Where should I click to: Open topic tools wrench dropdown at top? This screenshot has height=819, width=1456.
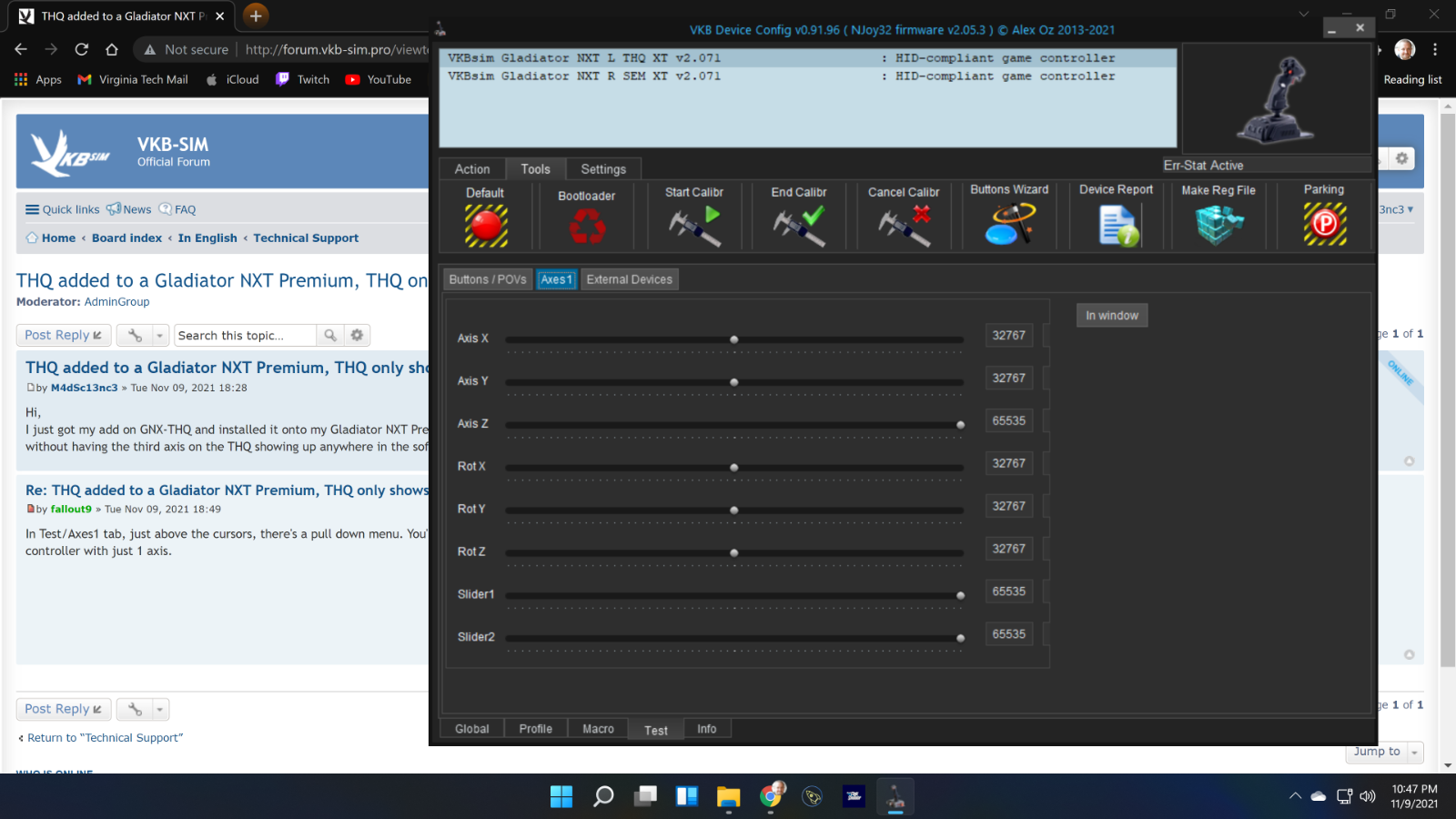[143, 335]
